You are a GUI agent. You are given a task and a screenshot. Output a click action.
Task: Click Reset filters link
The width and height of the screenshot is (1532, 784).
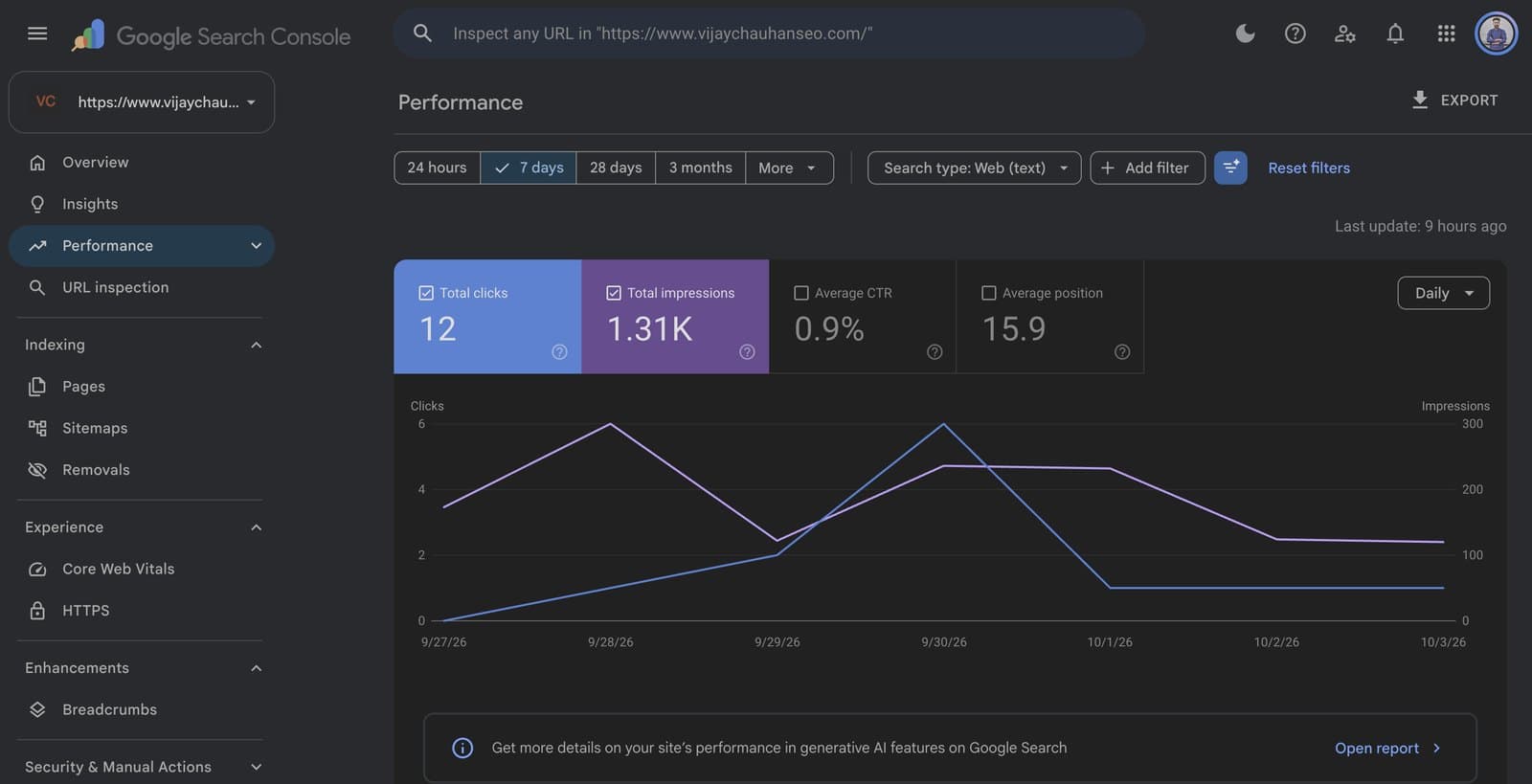[x=1309, y=168]
